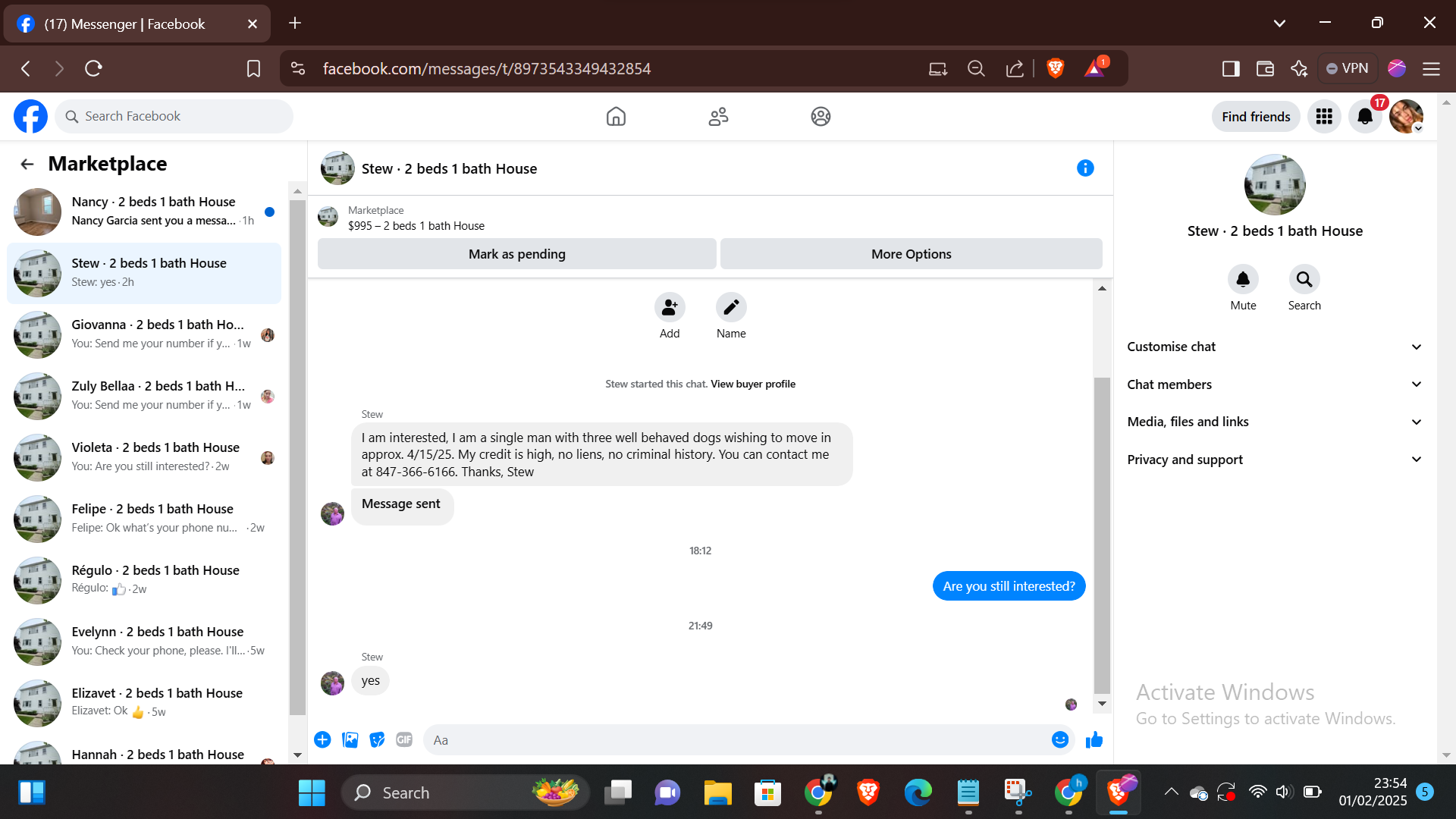Screen dimensions: 1456x819
Task: Toggle the browser sidebar panel
Action: coord(1231,69)
